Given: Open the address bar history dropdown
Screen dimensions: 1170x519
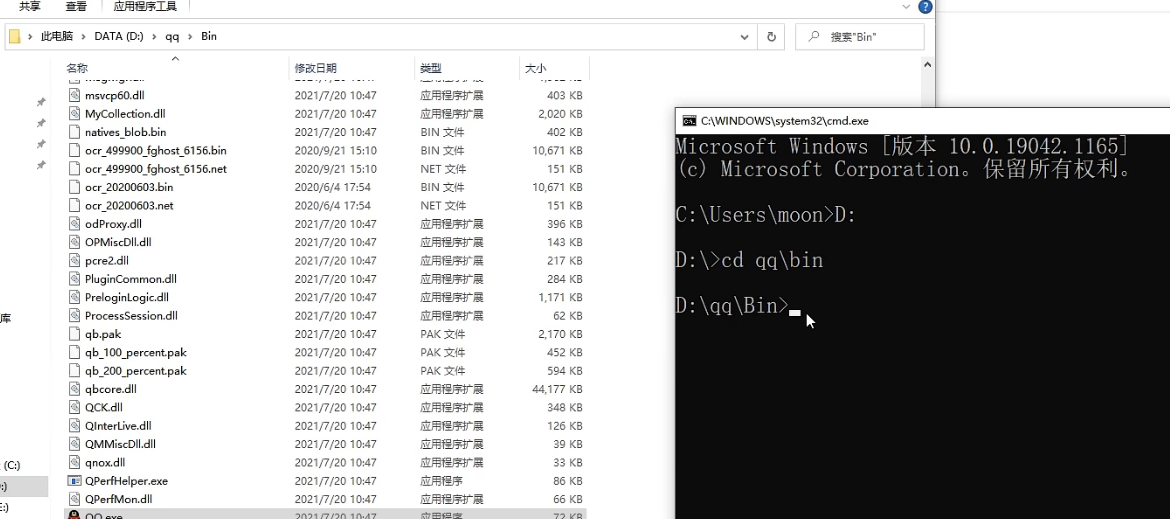Looking at the screenshot, I should (744, 37).
